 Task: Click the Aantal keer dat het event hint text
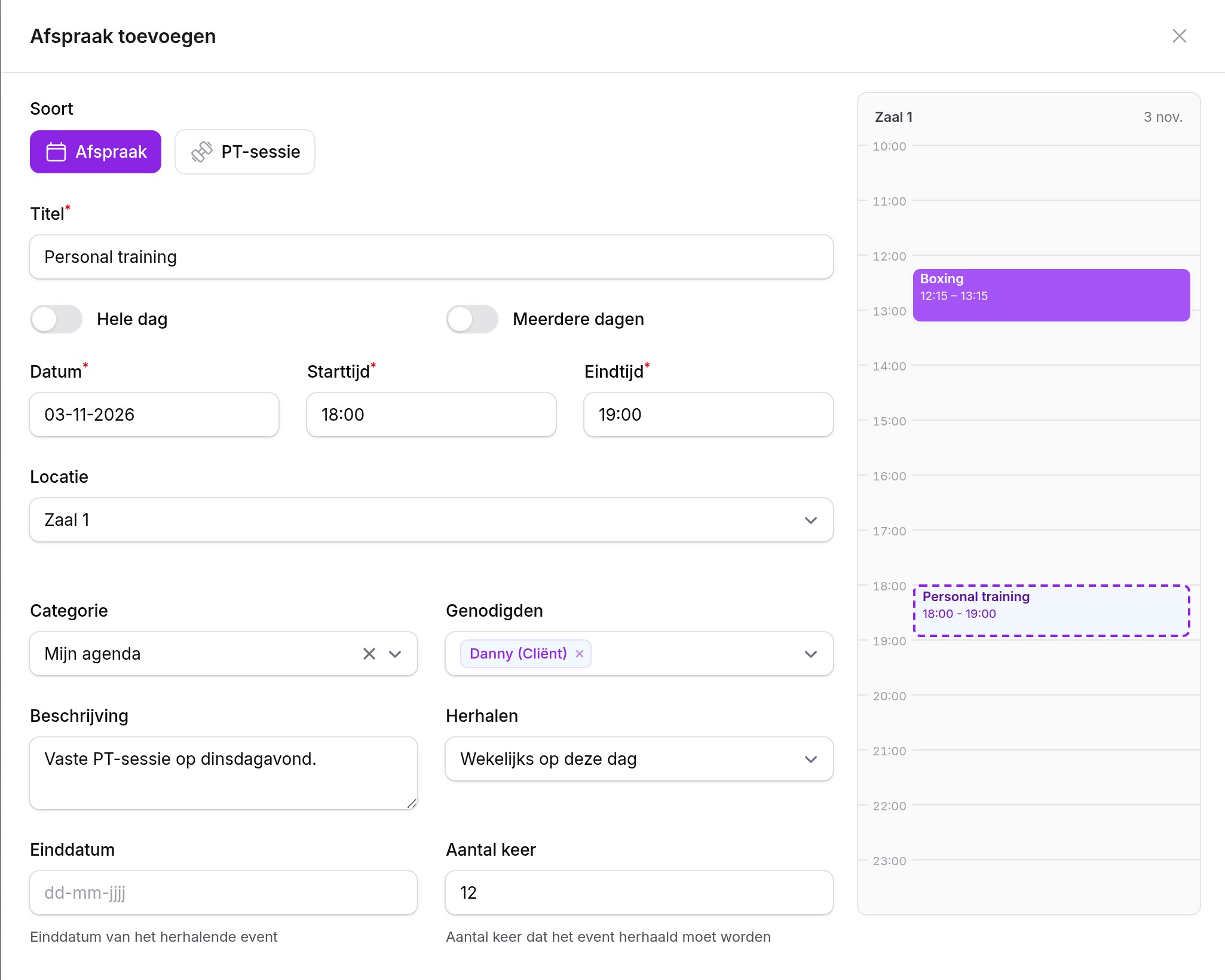(x=608, y=937)
